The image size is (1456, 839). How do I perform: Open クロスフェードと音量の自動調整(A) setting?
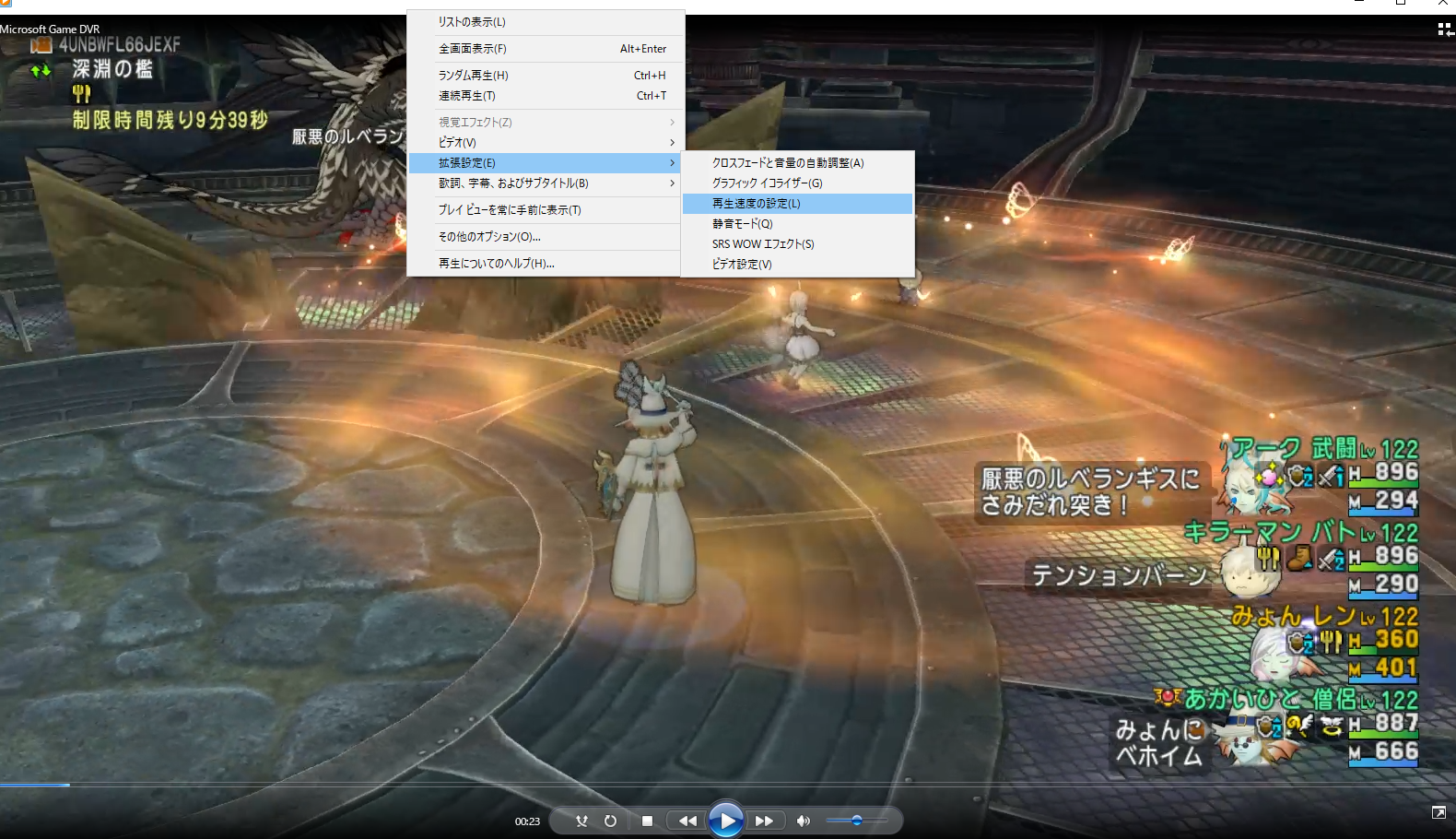pyautogui.click(x=797, y=163)
